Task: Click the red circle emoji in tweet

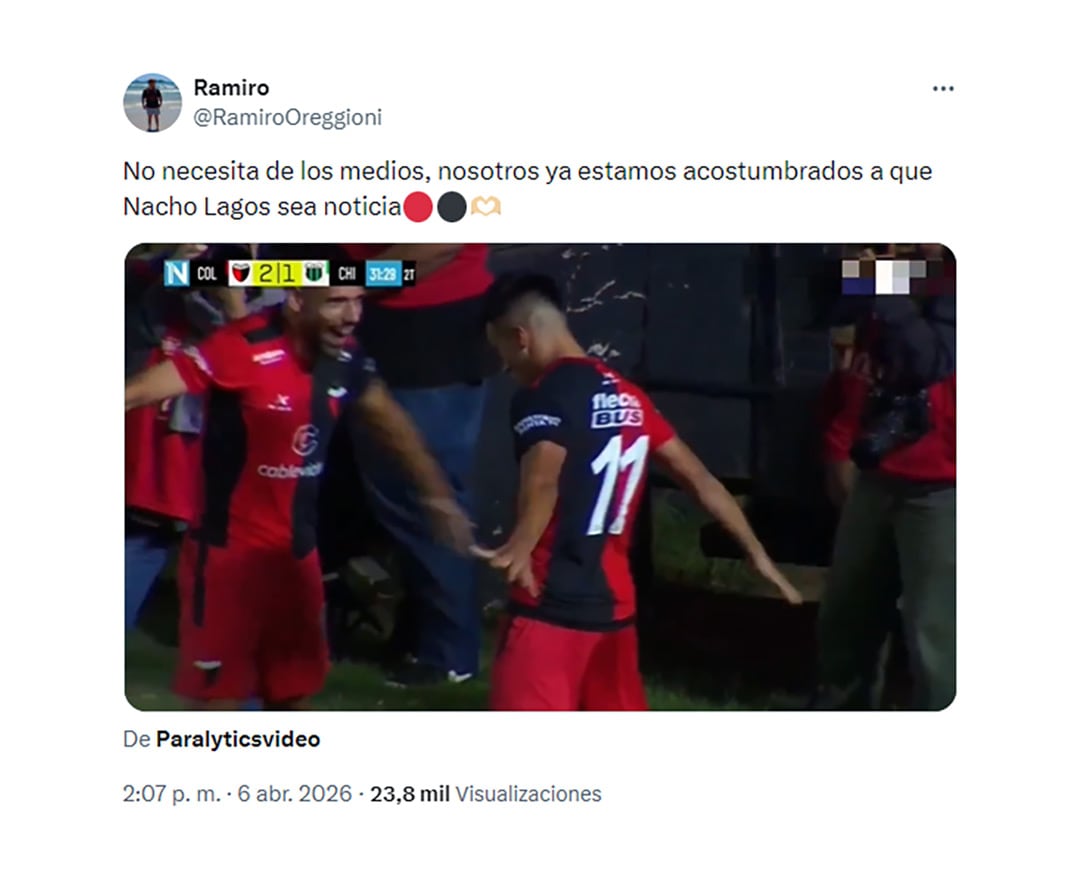Action: (x=417, y=207)
